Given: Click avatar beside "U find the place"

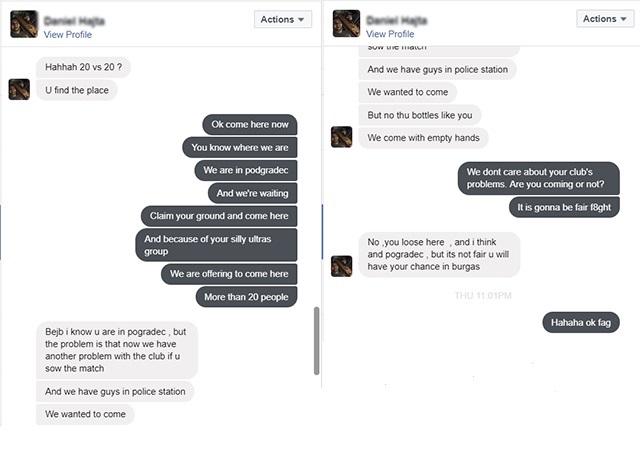Looking at the screenshot, I should click(19, 89).
